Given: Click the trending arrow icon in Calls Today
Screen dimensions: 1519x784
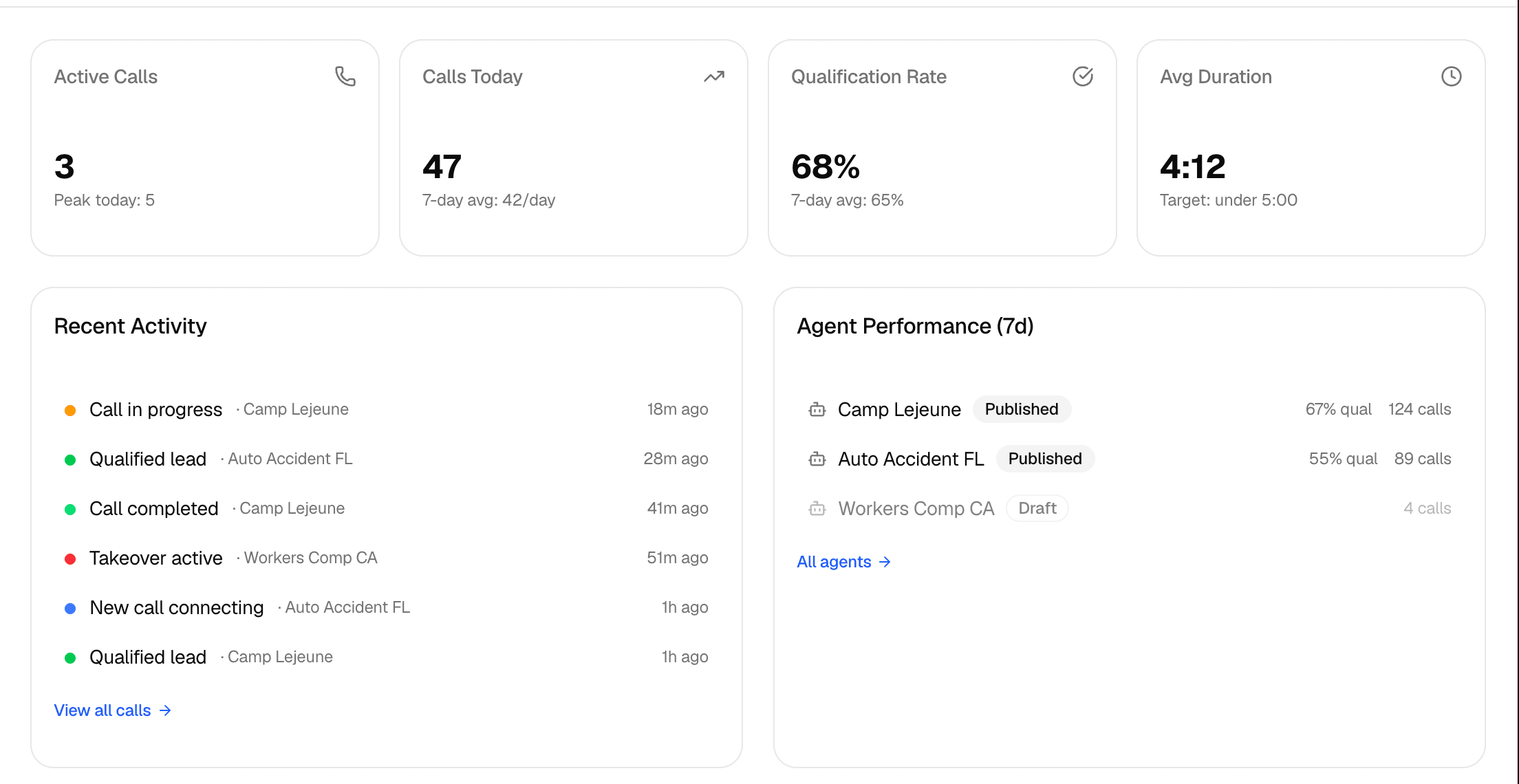Looking at the screenshot, I should pyautogui.click(x=714, y=76).
